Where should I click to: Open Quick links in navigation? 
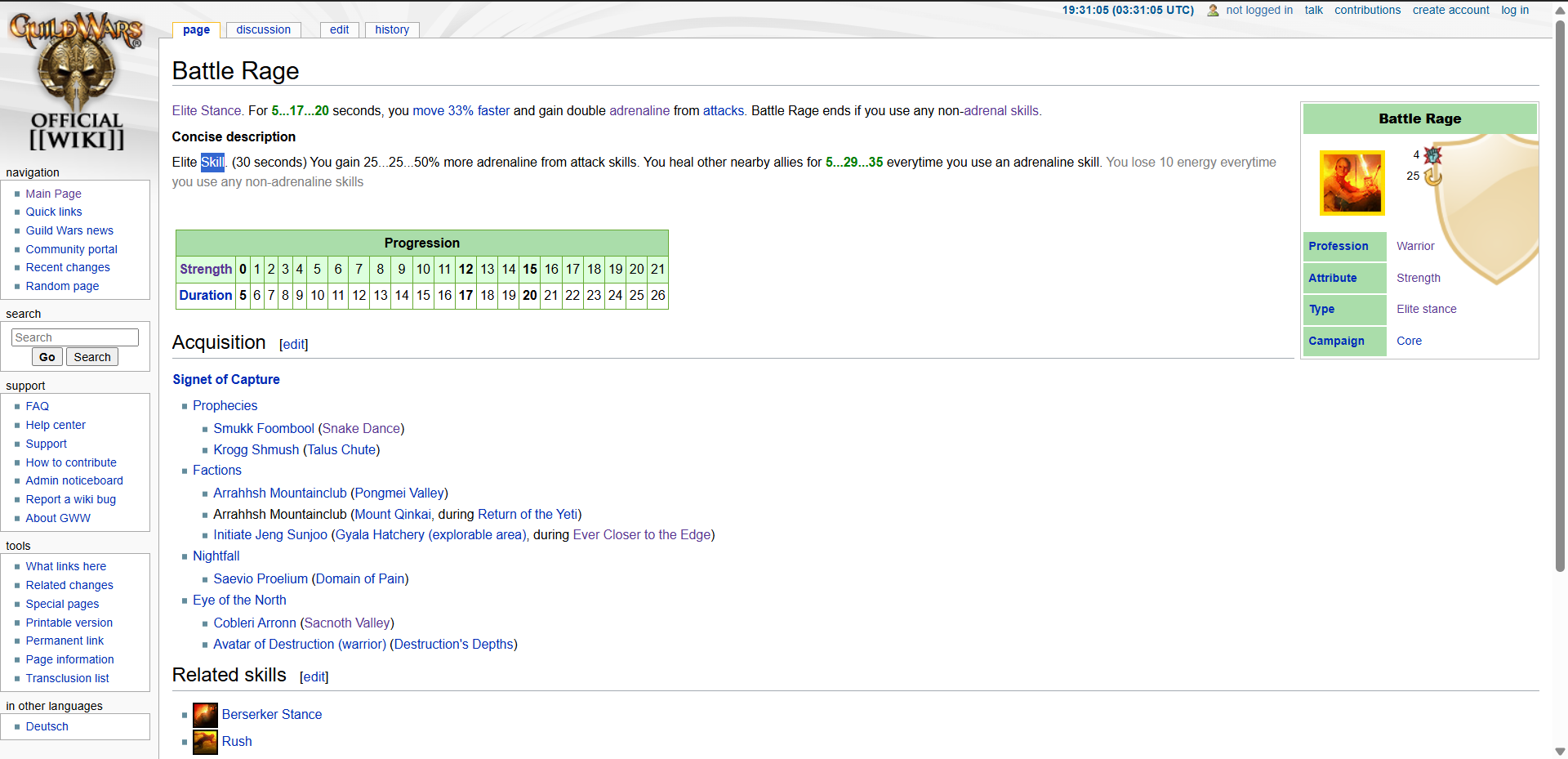(53, 212)
